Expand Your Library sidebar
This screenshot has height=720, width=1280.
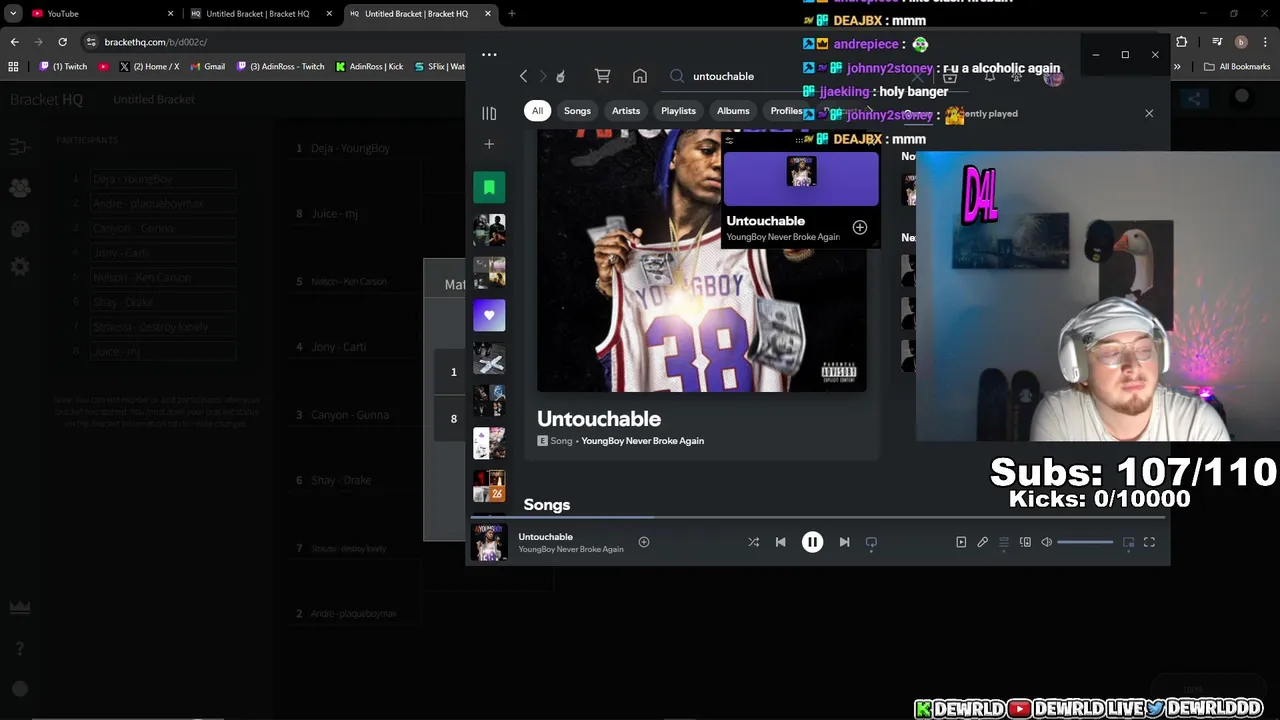(489, 113)
